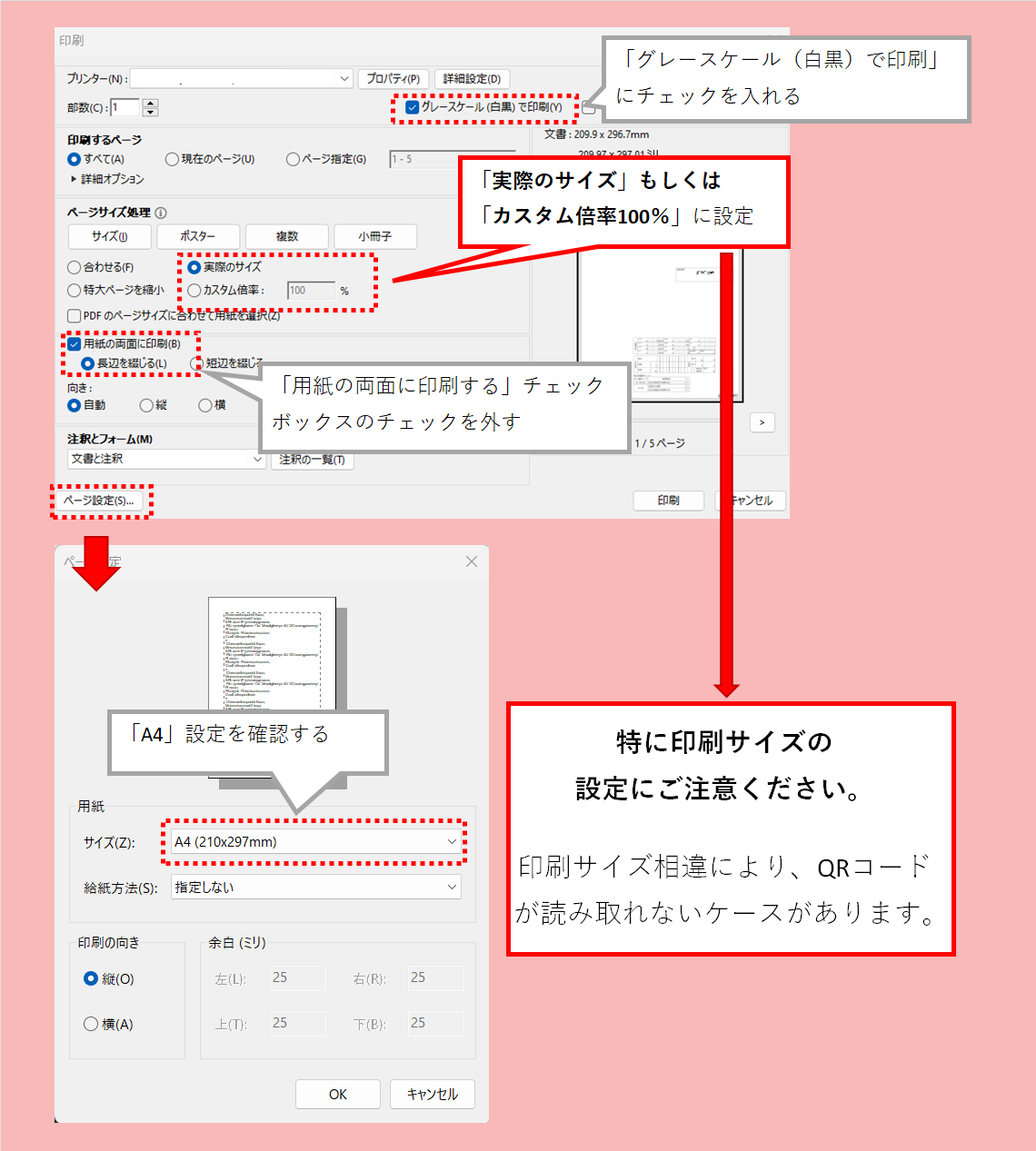
Task: Open the 給紙方法(S) 指定しない dropdown
Action: pos(315,888)
